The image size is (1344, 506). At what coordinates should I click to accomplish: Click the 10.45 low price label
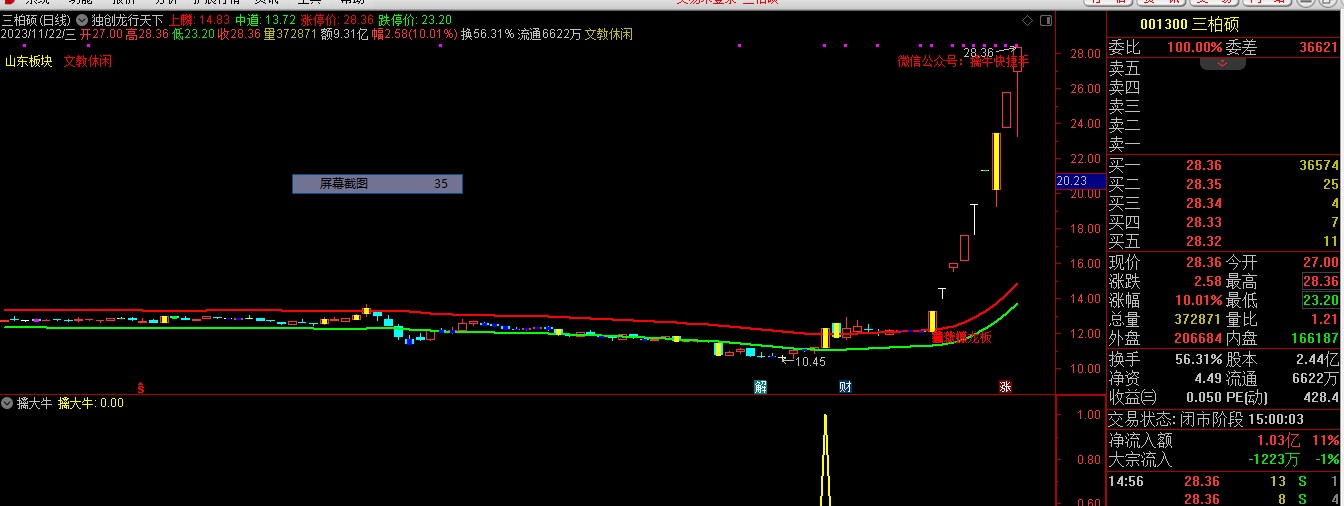tap(811, 362)
